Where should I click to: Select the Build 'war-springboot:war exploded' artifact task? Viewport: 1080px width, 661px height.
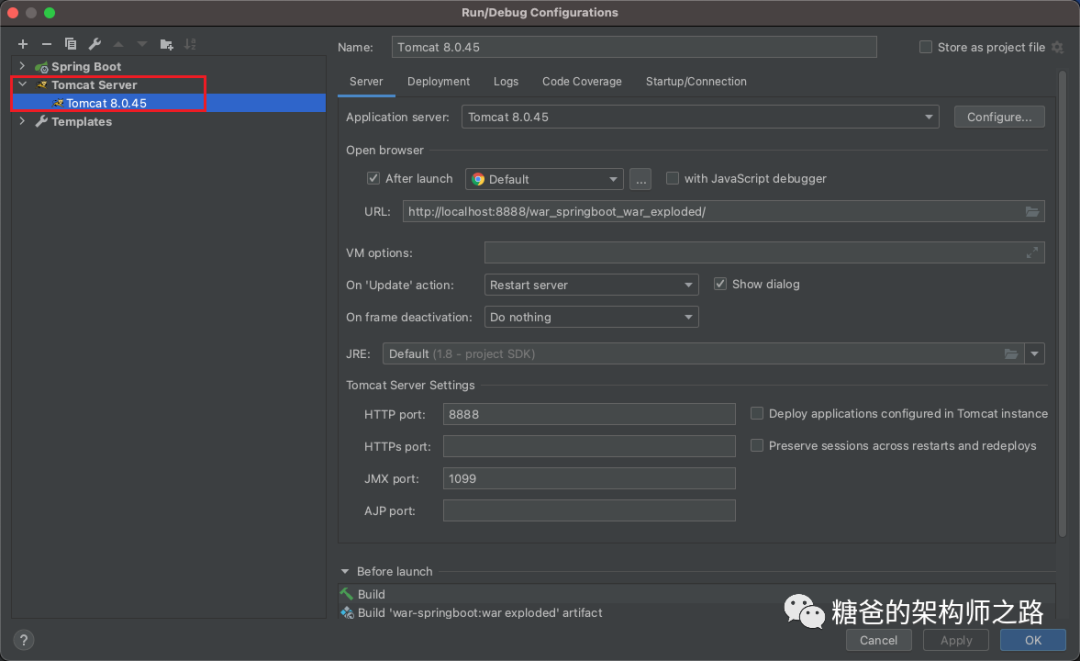696,613
